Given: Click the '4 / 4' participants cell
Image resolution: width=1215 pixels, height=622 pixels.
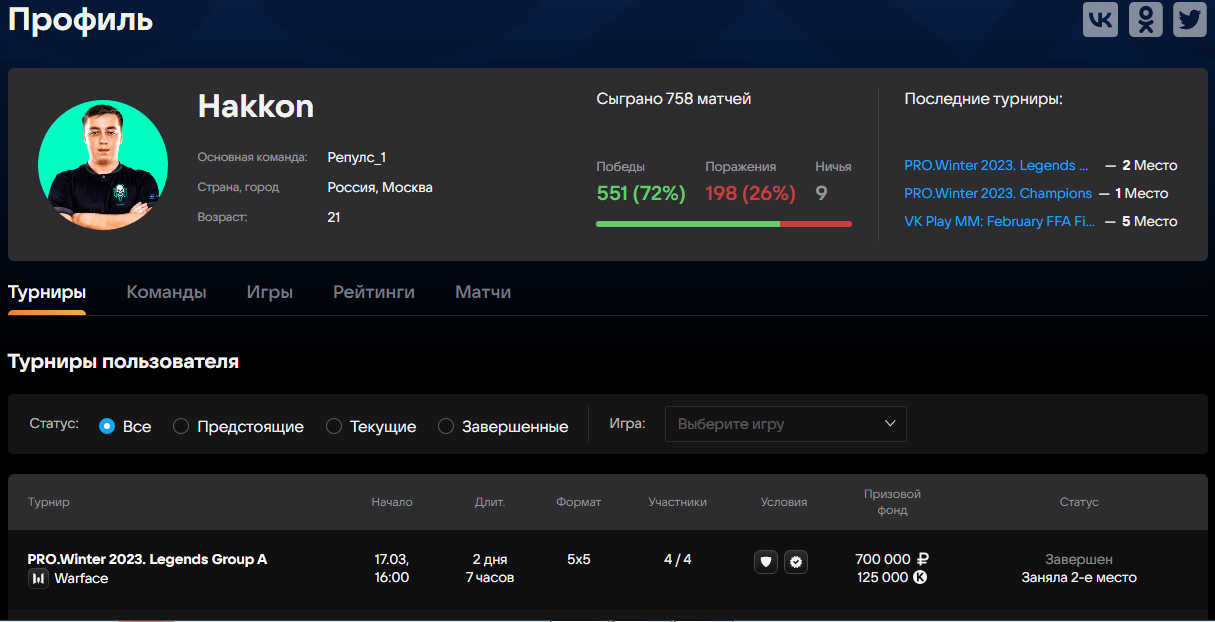Looking at the screenshot, I should pyautogui.click(x=678, y=559).
